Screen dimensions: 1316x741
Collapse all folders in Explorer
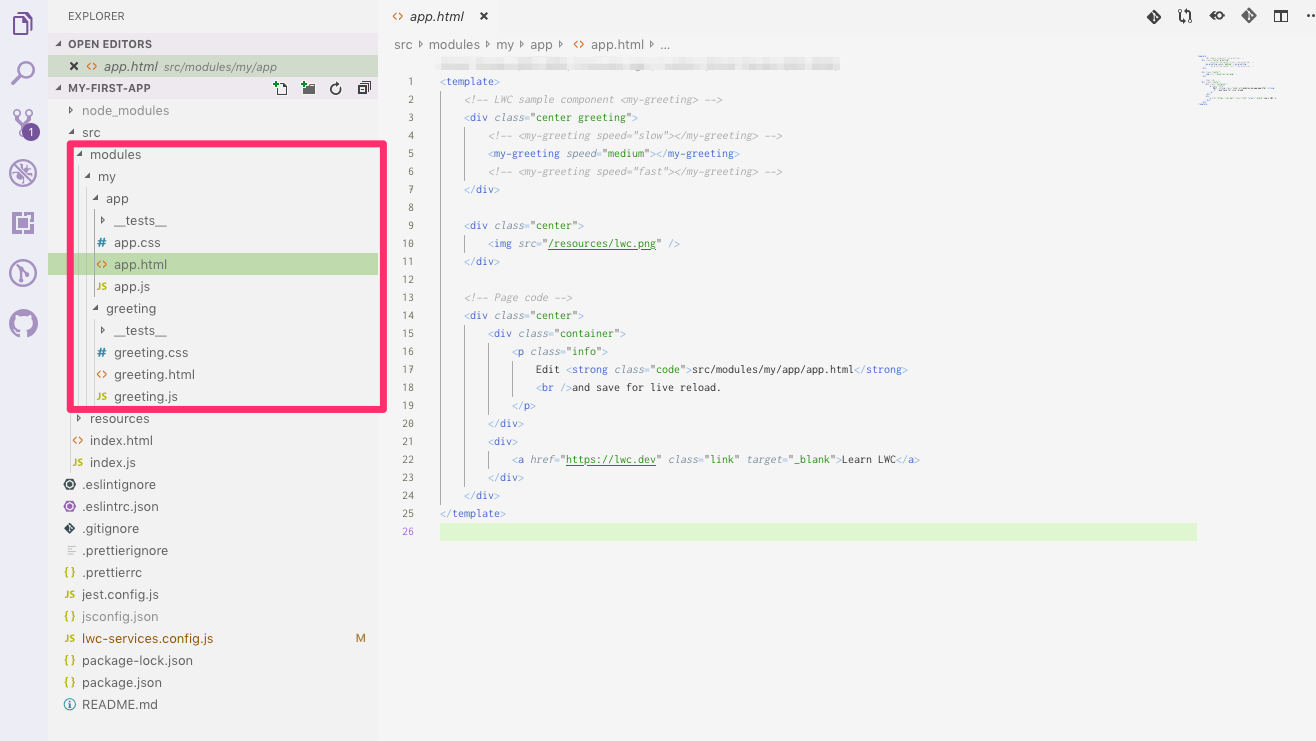364,88
